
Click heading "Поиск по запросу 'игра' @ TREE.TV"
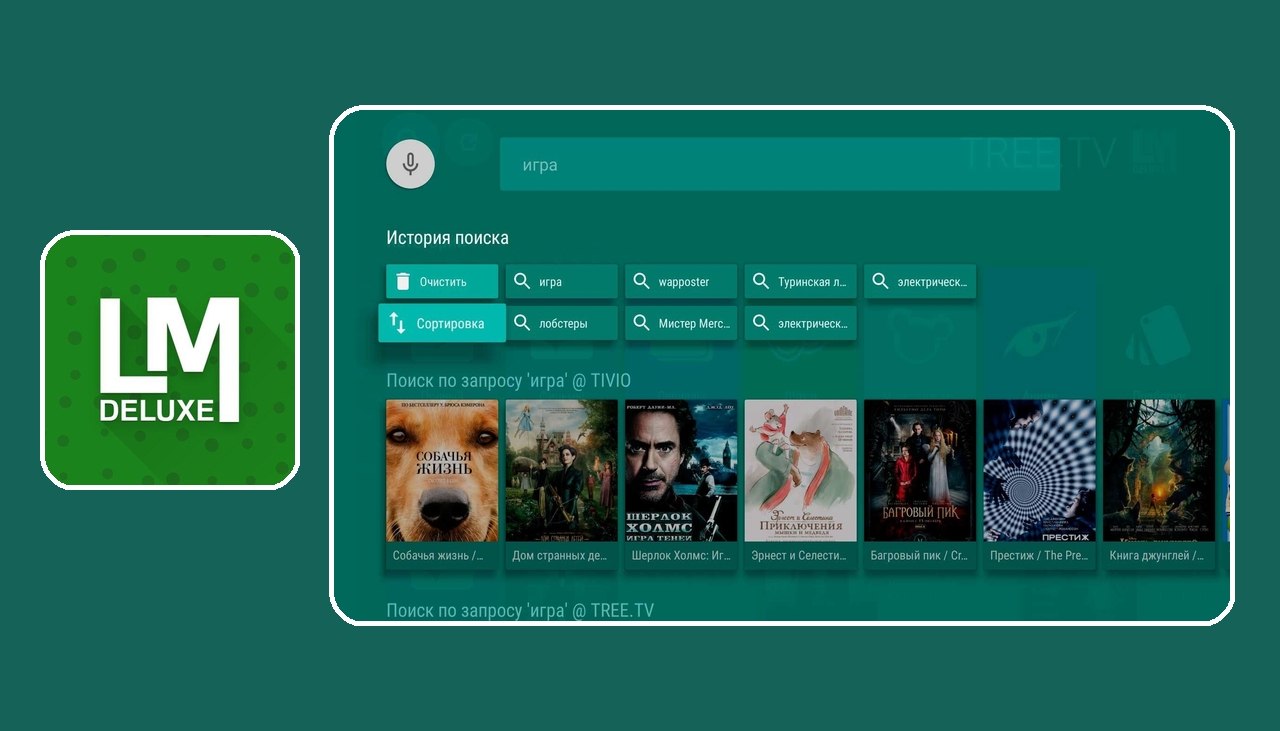[x=520, y=610]
